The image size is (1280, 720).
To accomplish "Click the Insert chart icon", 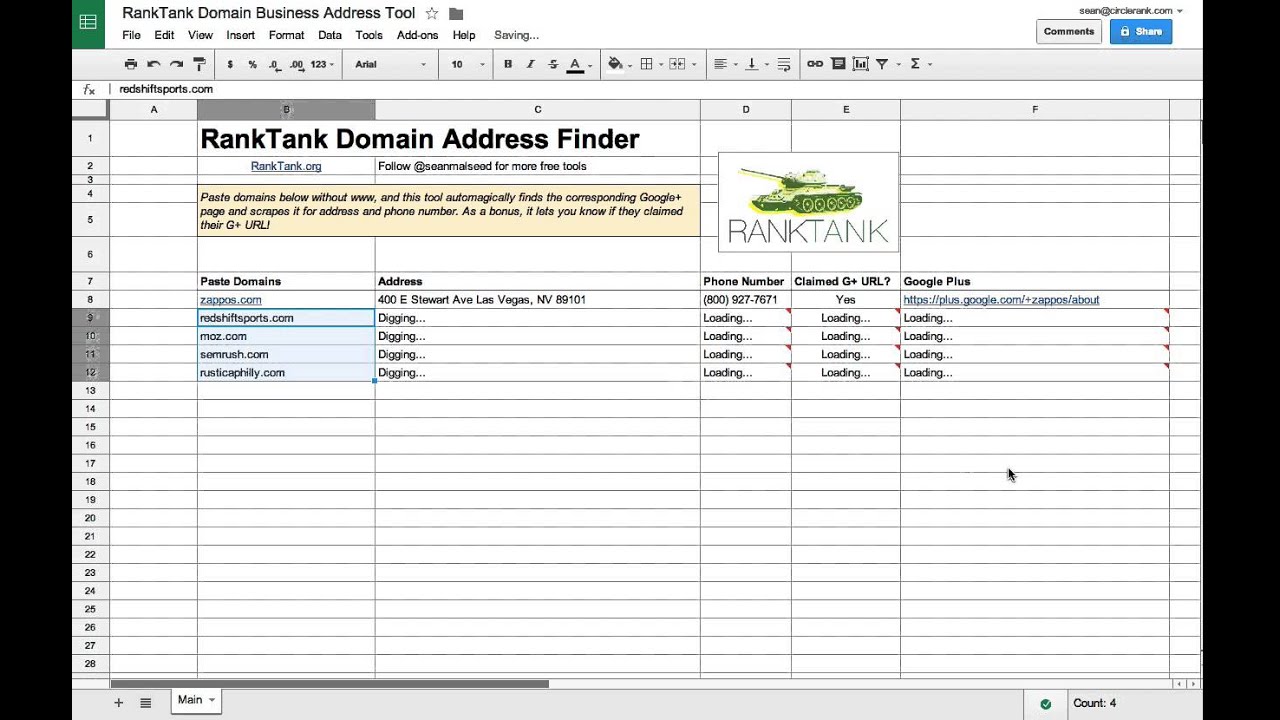I will coord(860,64).
